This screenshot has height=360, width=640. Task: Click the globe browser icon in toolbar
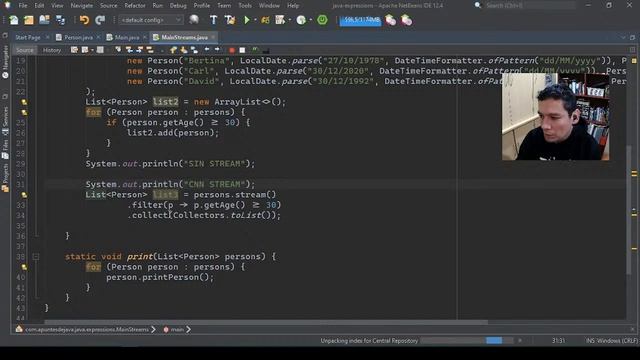point(194,20)
